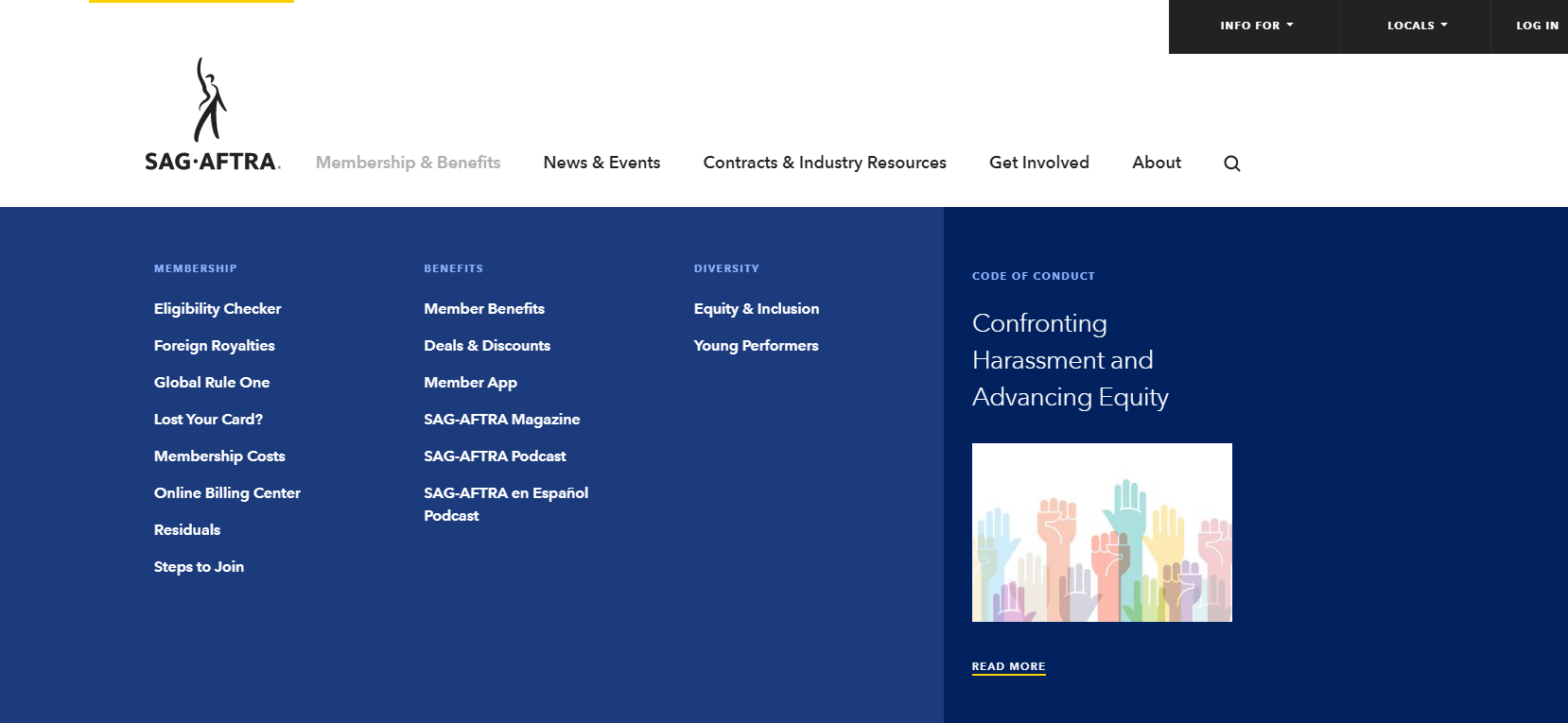Click the BENEFITS column heading
The height and width of the screenshot is (723, 1568).
pos(454,268)
